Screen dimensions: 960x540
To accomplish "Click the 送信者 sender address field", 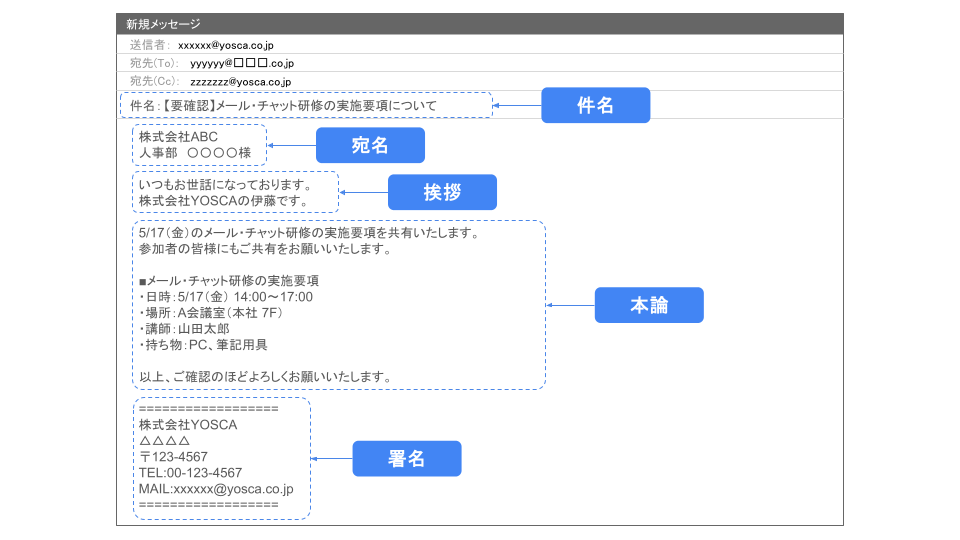I will 226,46.
